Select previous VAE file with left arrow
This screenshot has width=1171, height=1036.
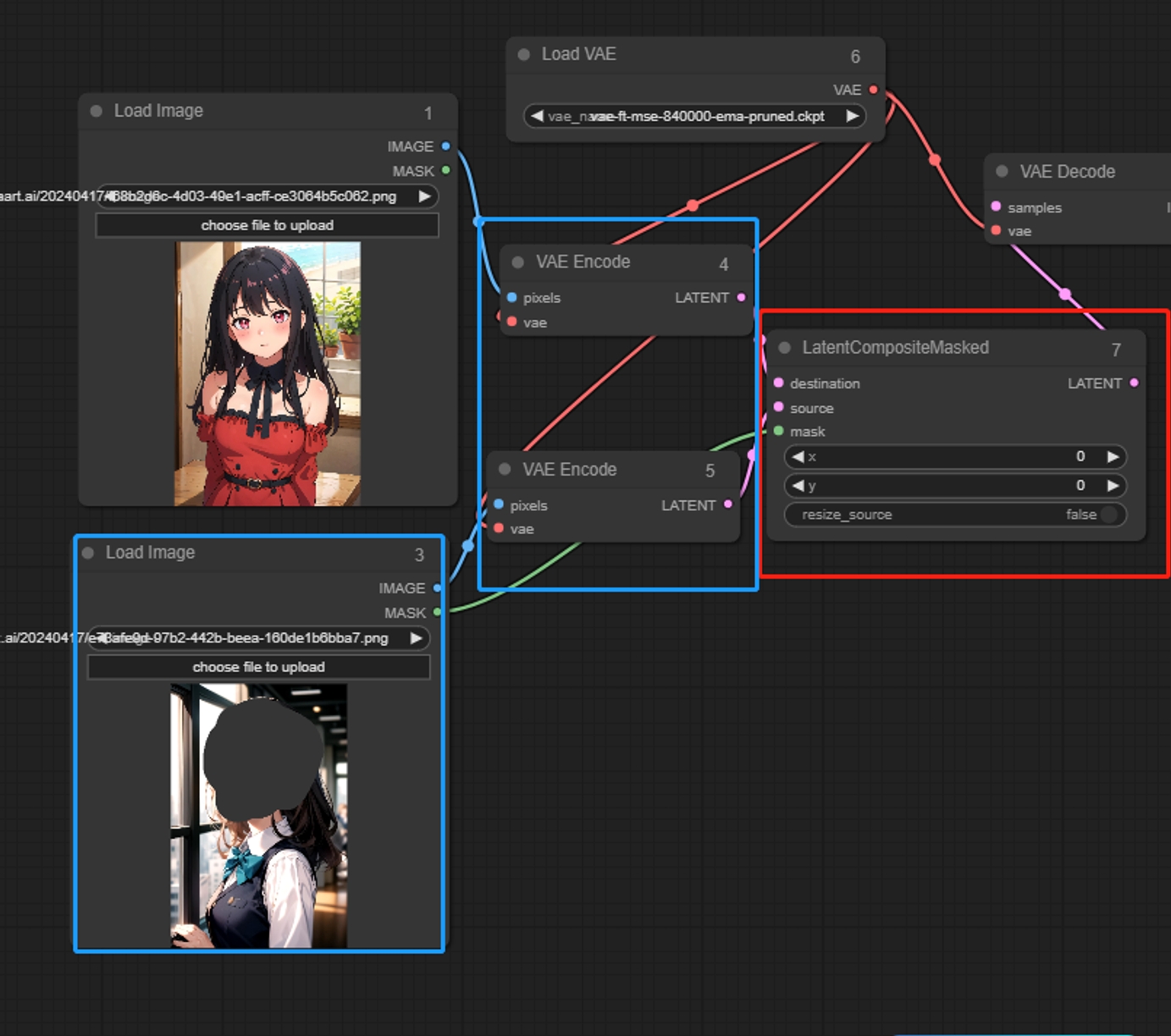pos(537,116)
